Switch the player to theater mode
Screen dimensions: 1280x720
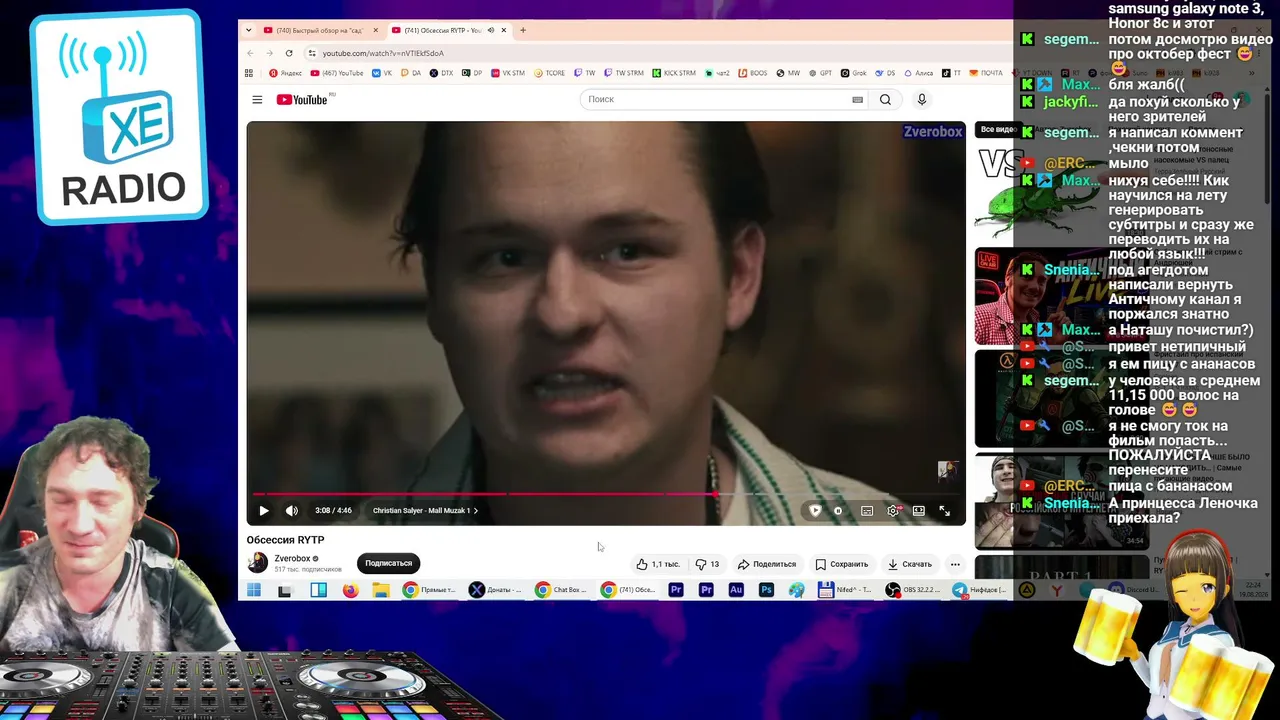point(918,510)
